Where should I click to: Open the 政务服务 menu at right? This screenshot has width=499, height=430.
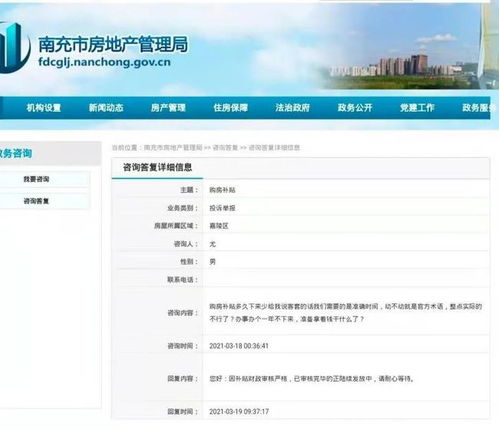pyautogui.click(x=478, y=108)
